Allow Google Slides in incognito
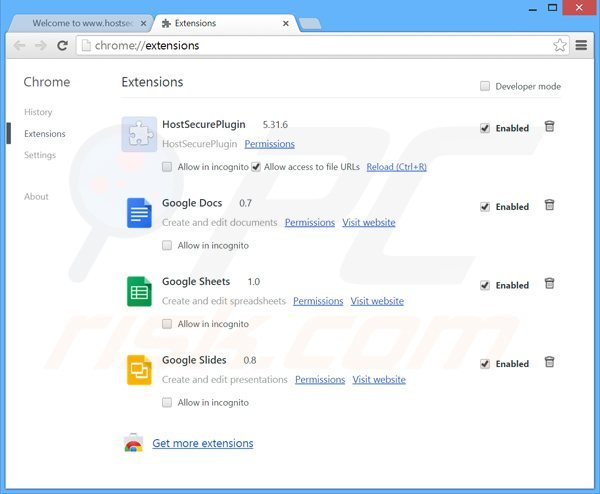The width and height of the screenshot is (600, 494). tap(167, 402)
